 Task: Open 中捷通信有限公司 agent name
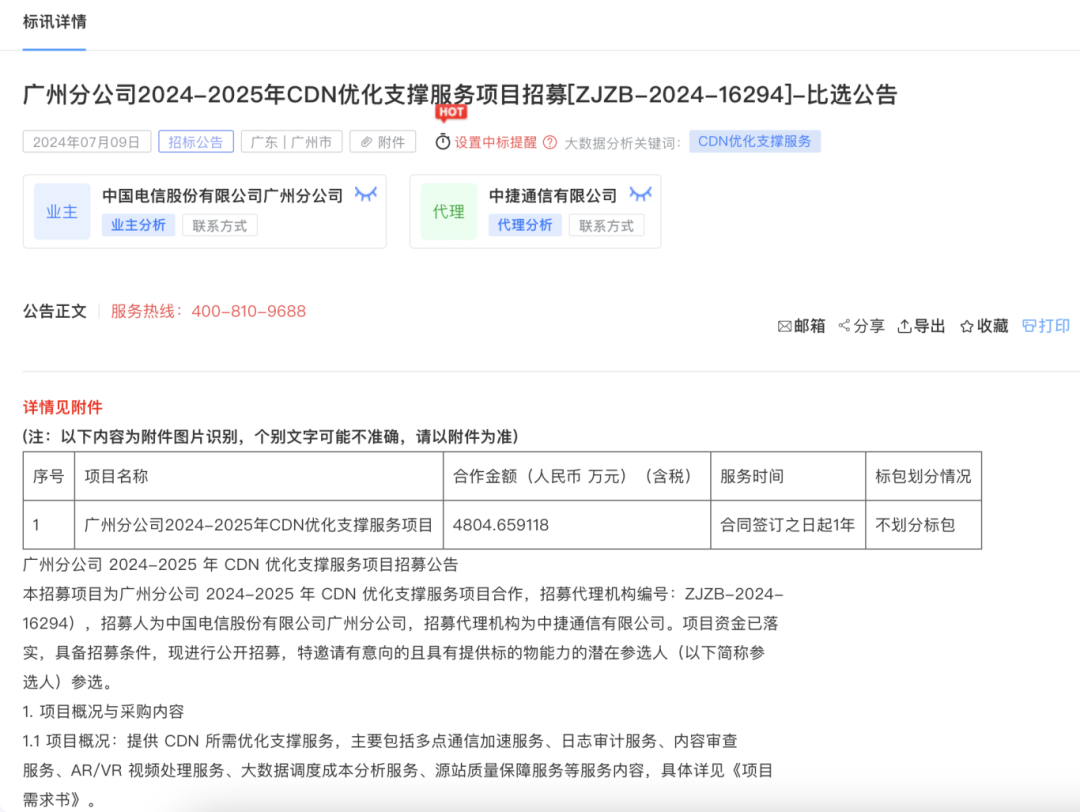[x=552, y=196]
